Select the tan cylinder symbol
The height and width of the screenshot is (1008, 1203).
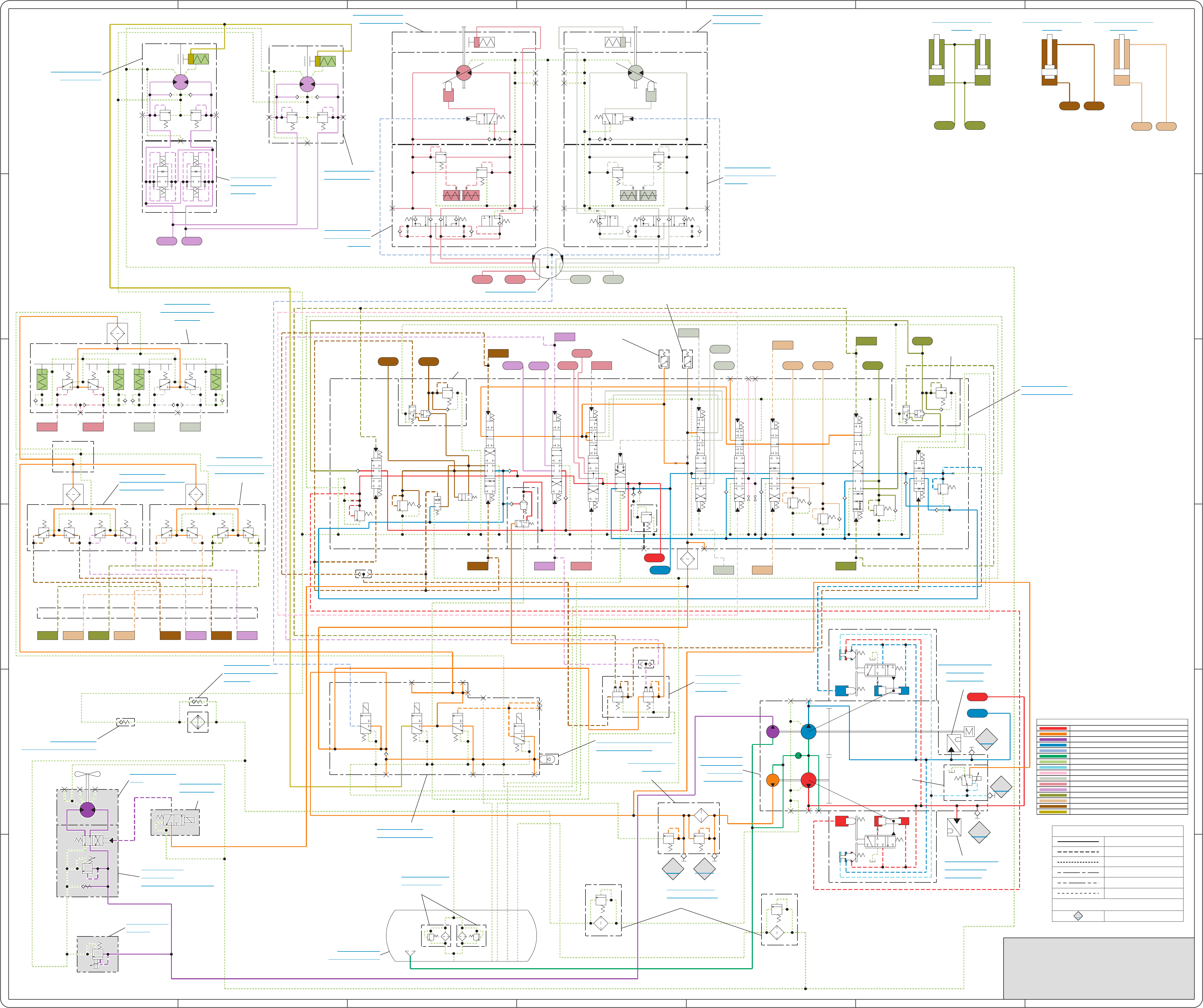click(1122, 60)
